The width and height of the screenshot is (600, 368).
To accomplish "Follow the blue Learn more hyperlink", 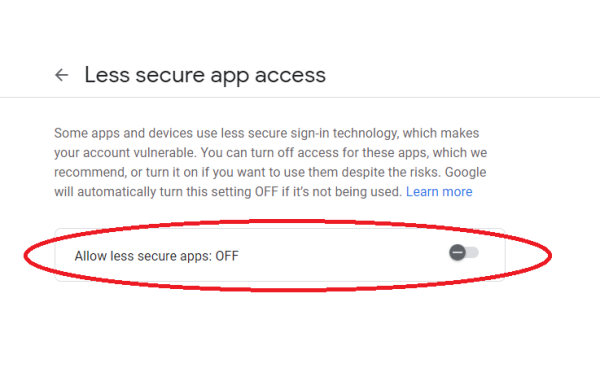I will point(439,191).
